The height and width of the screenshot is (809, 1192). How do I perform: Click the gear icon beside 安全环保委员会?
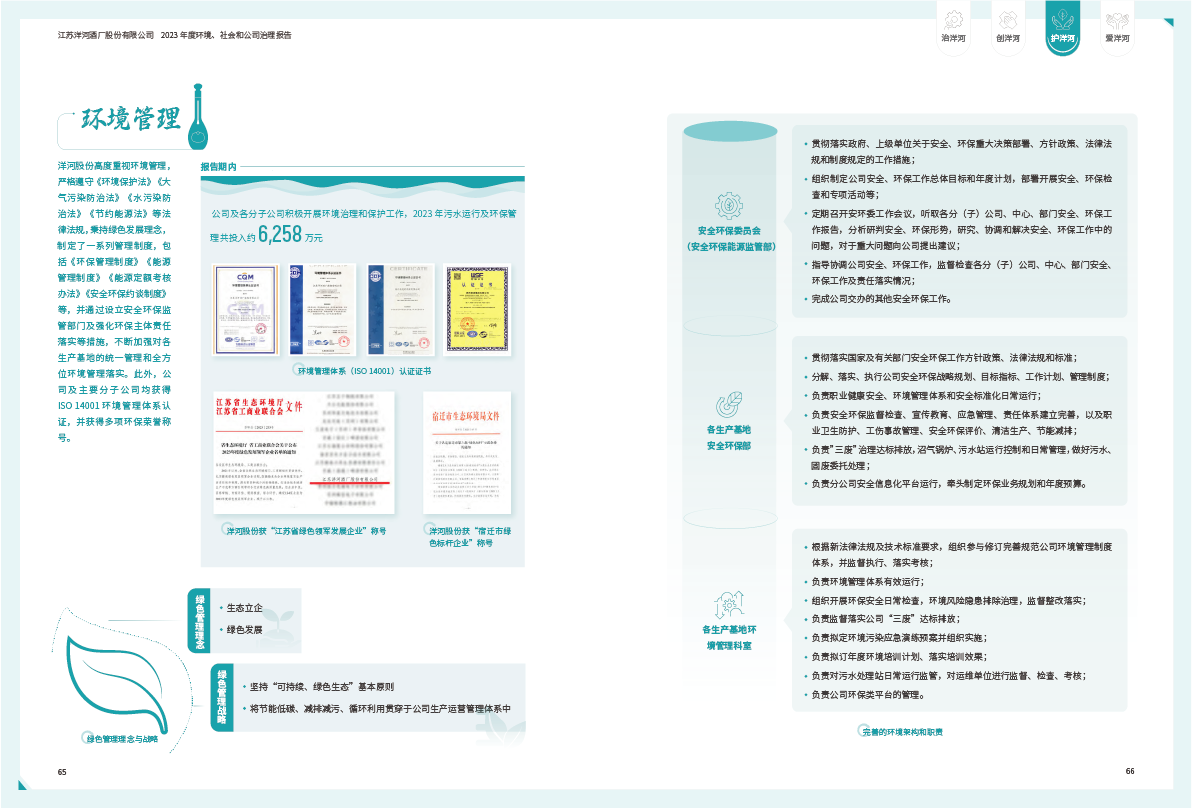[728, 206]
